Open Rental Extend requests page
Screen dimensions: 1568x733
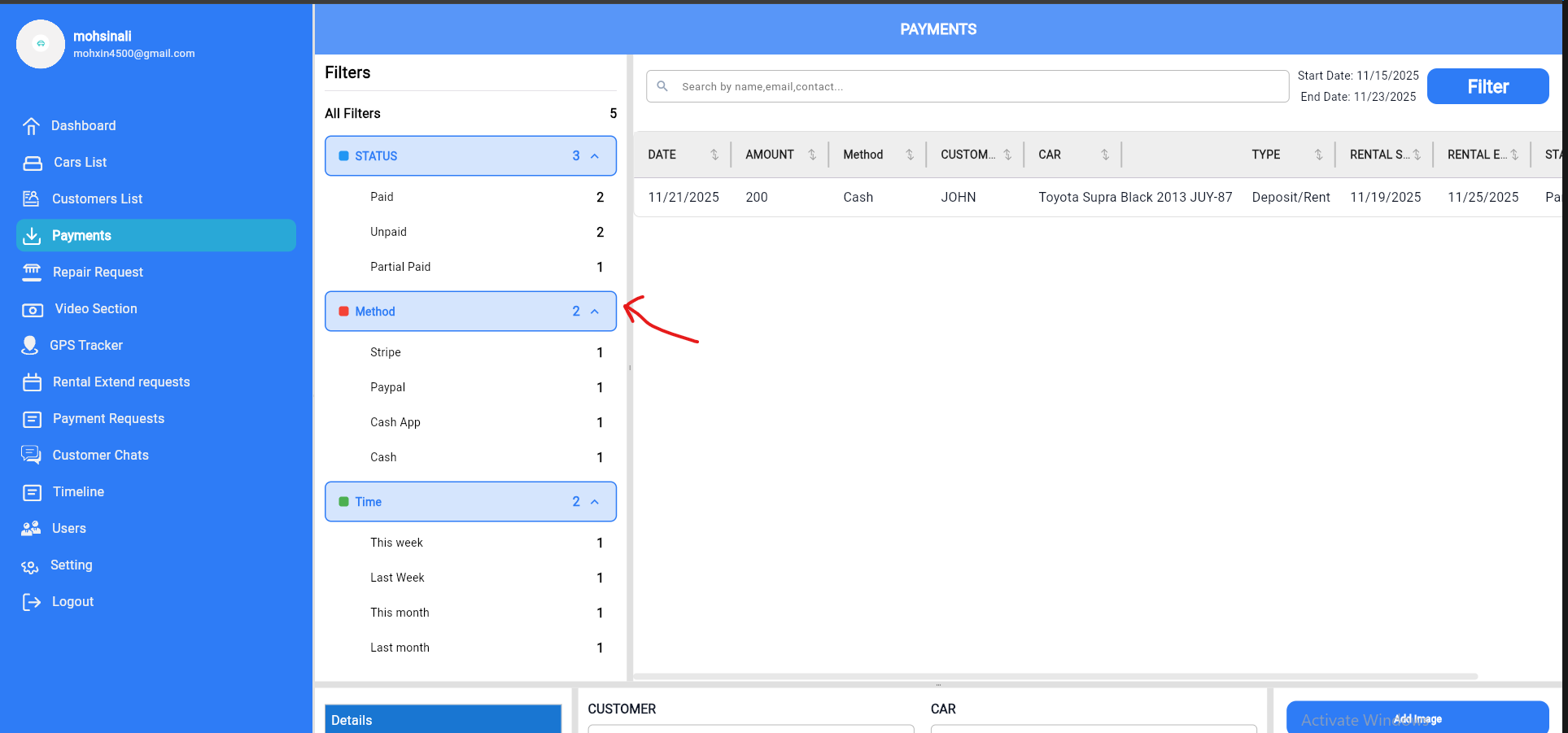(x=121, y=382)
